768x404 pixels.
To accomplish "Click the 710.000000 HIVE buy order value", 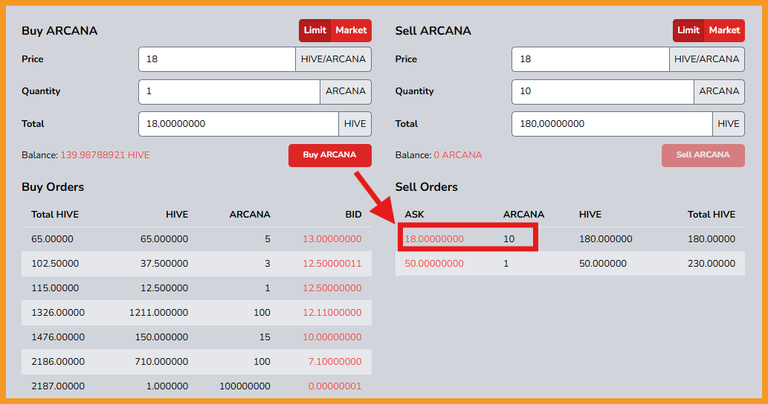I will pos(162,361).
